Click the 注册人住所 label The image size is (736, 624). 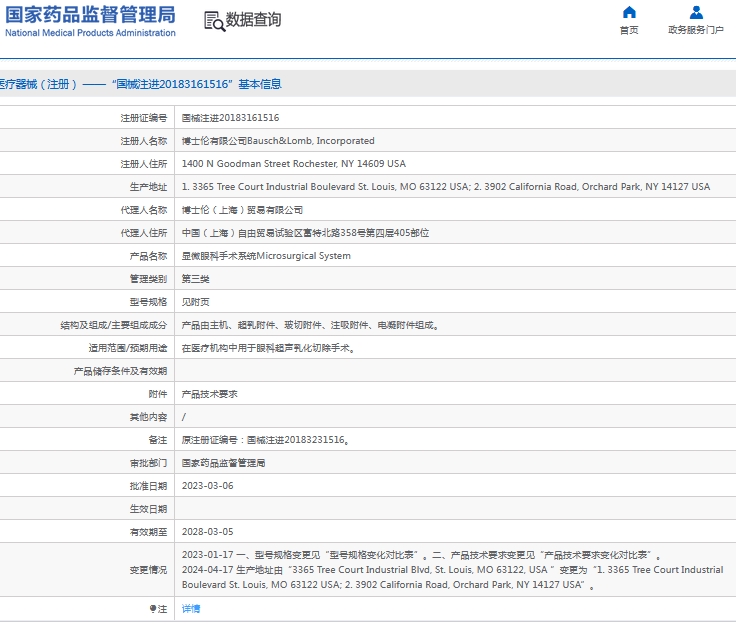click(144, 164)
